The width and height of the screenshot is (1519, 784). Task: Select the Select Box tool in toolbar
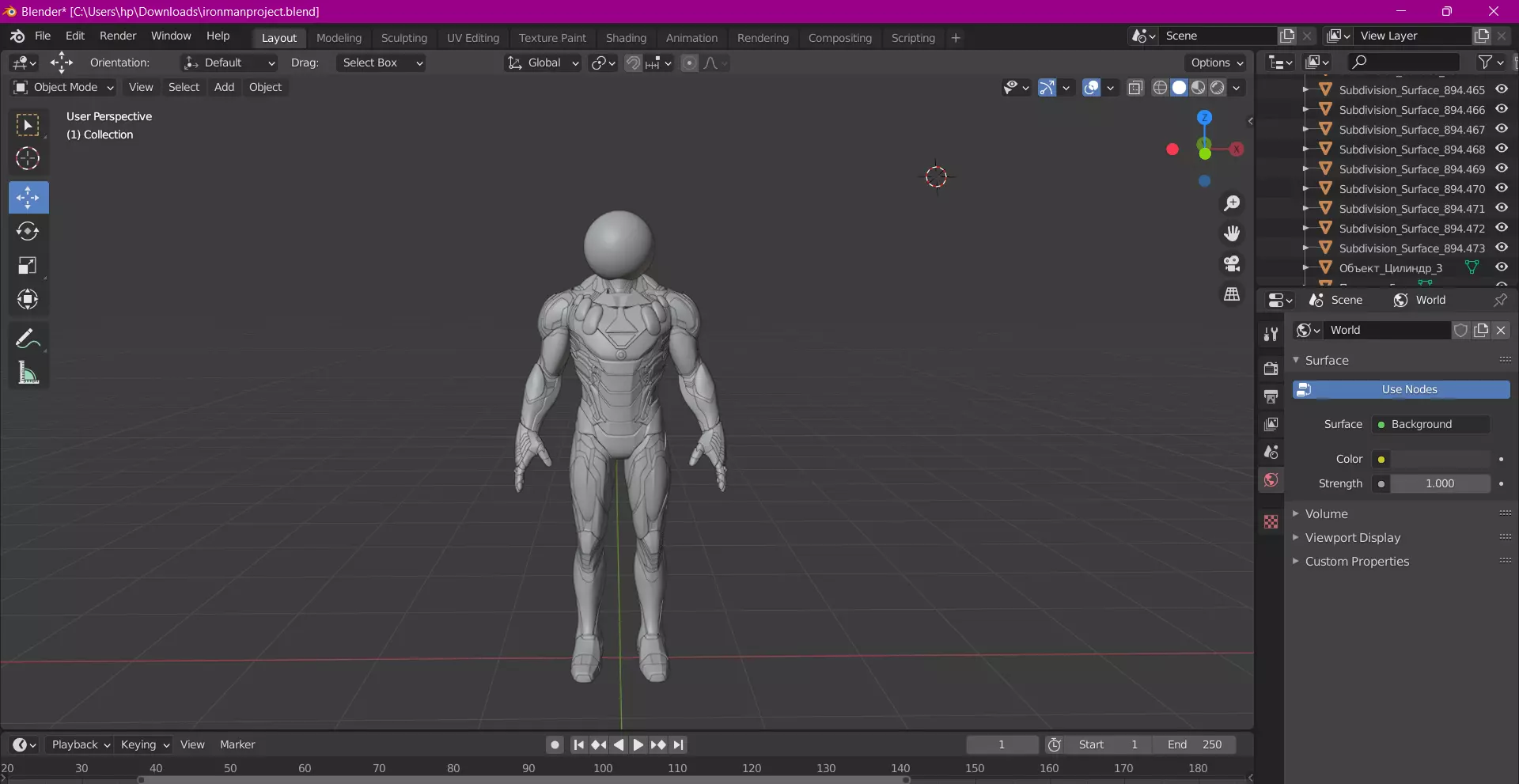pyautogui.click(x=28, y=125)
